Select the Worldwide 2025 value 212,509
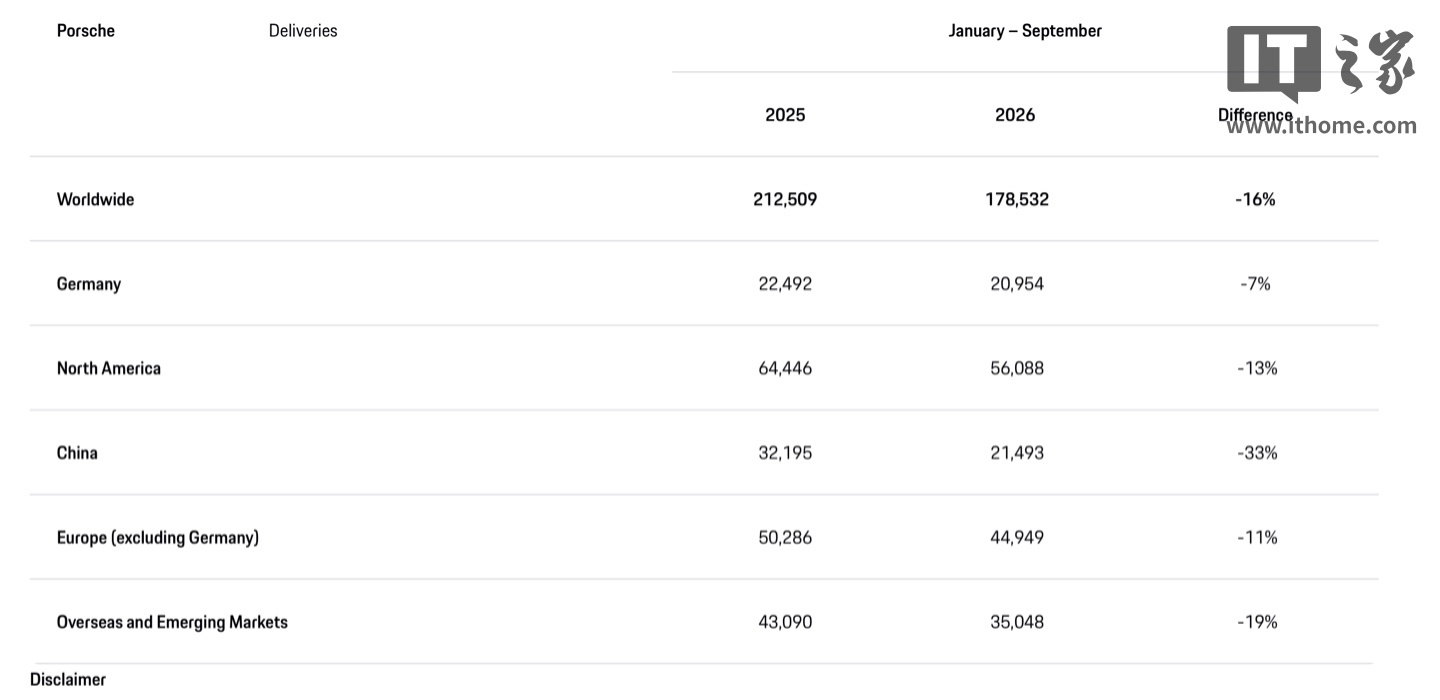This screenshot has height=700, width=1440. point(785,199)
